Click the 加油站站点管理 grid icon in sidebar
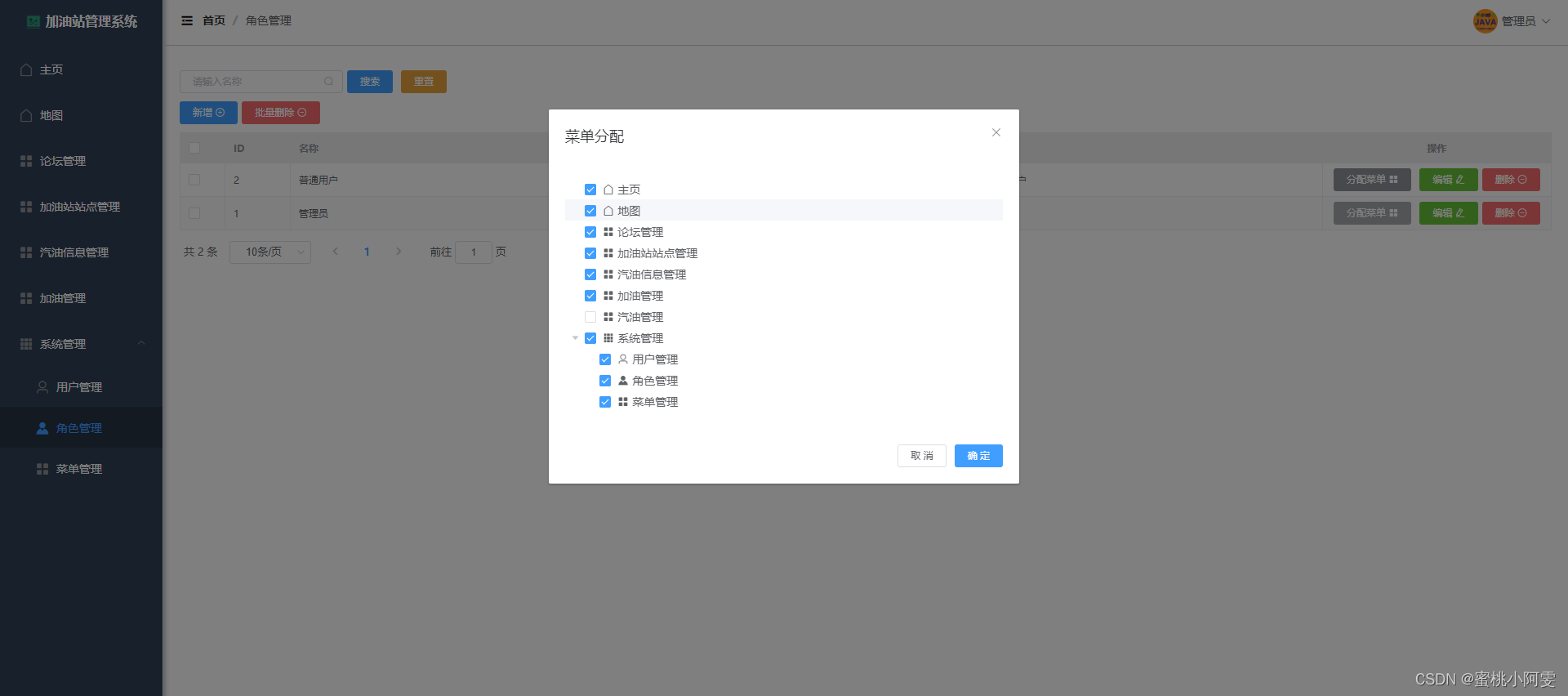 pyautogui.click(x=26, y=207)
